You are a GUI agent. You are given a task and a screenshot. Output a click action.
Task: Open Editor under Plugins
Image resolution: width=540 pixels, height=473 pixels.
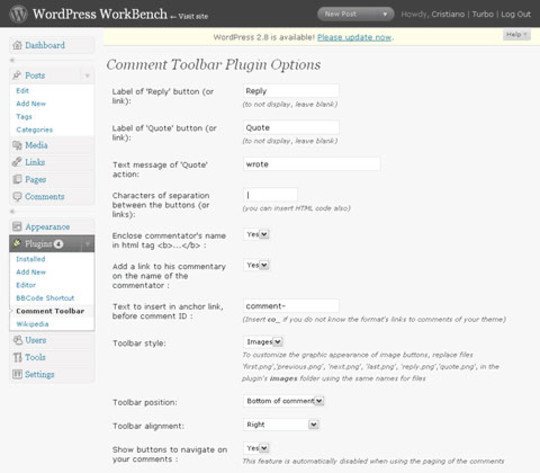26,285
